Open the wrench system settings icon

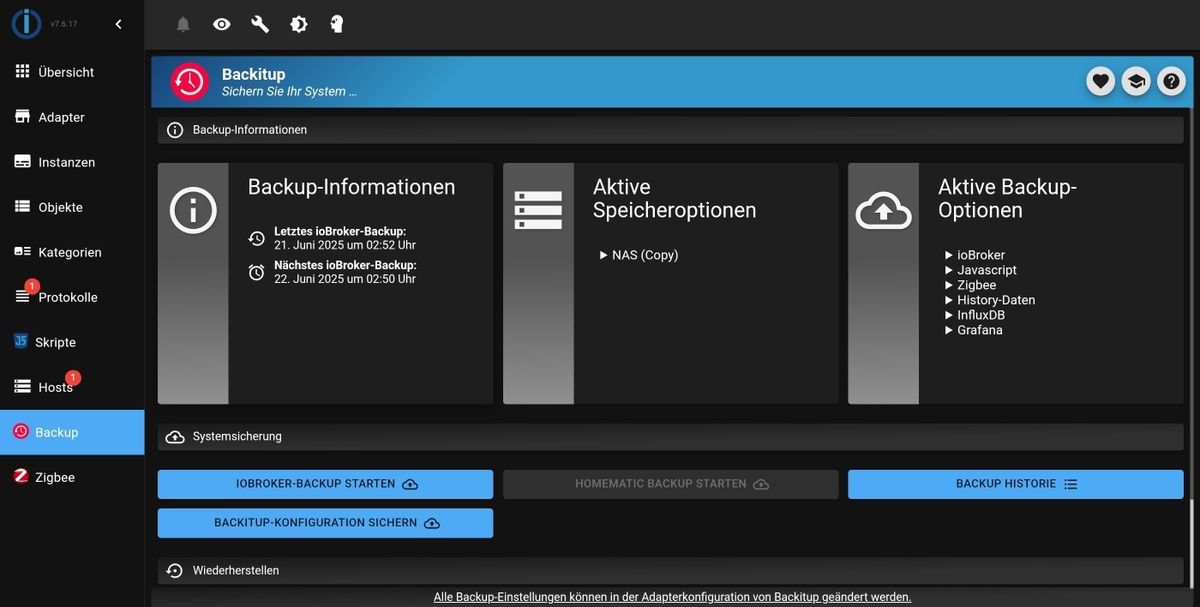(260, 24)
